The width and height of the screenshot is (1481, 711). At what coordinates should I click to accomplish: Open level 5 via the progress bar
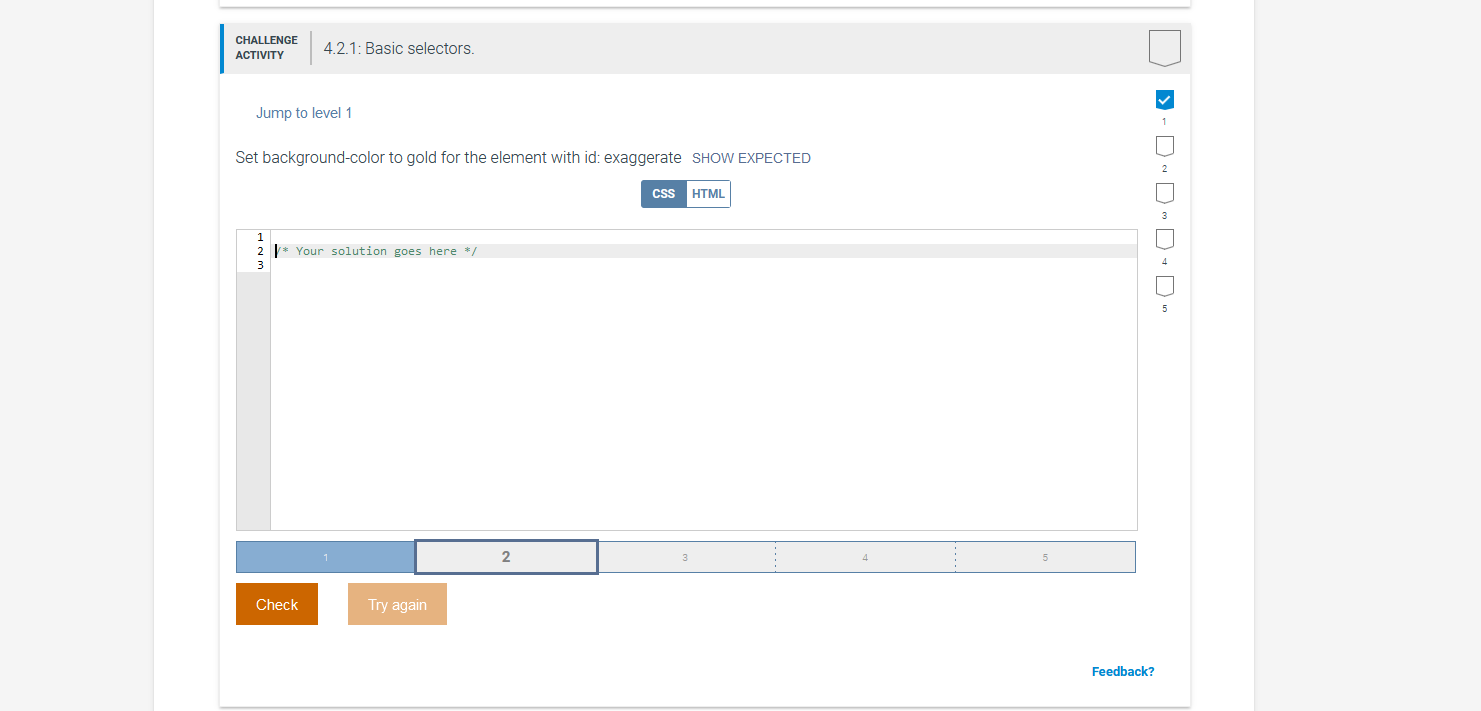click(1045, 556)
